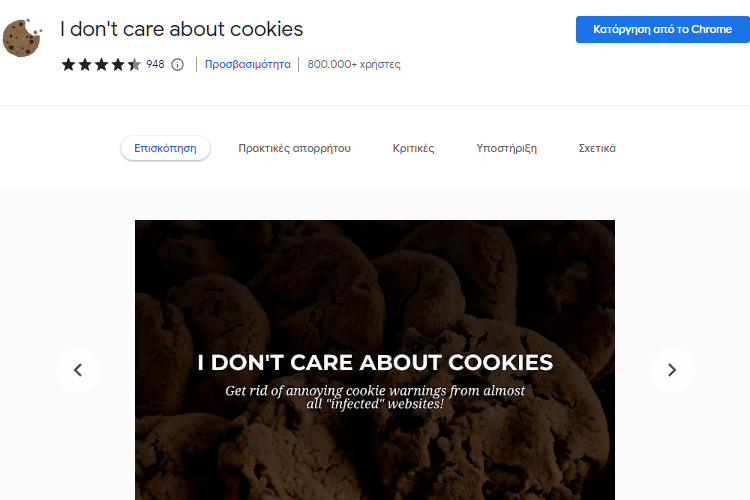The image size is (750, 500).
Task: Advance to next screenshot with right arrow
Action: [x=672, y=370]
